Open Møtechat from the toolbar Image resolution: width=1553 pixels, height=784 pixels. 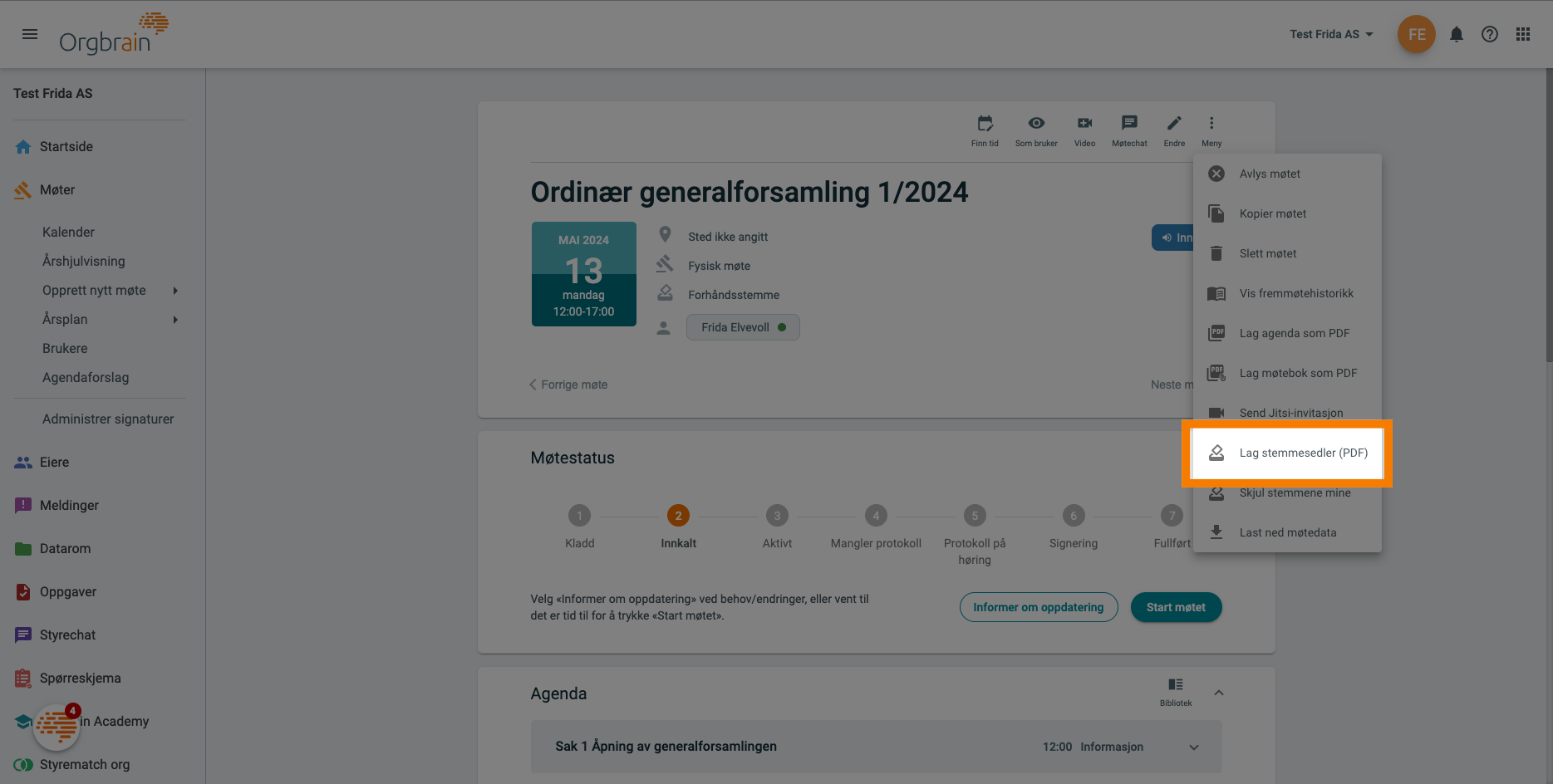coord(1129,130)
